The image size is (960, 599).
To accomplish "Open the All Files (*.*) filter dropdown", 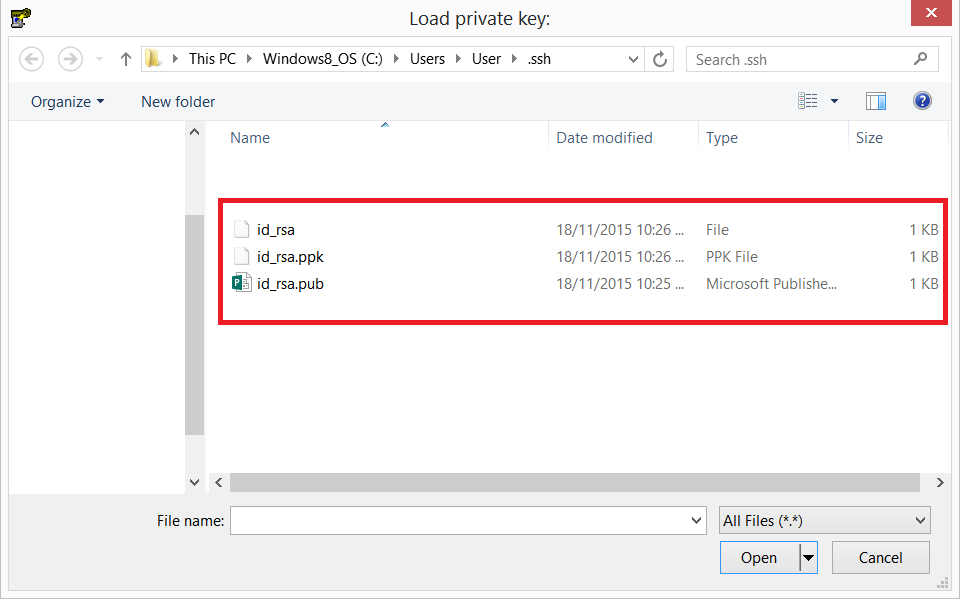I will tap(825, 521).
